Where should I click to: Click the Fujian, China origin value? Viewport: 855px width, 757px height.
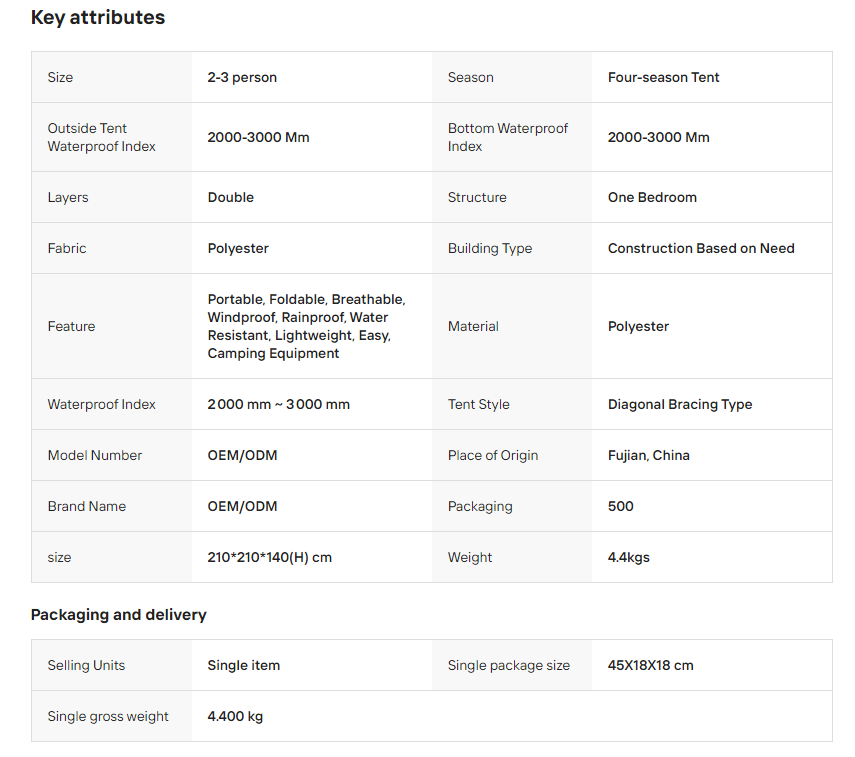649,455
